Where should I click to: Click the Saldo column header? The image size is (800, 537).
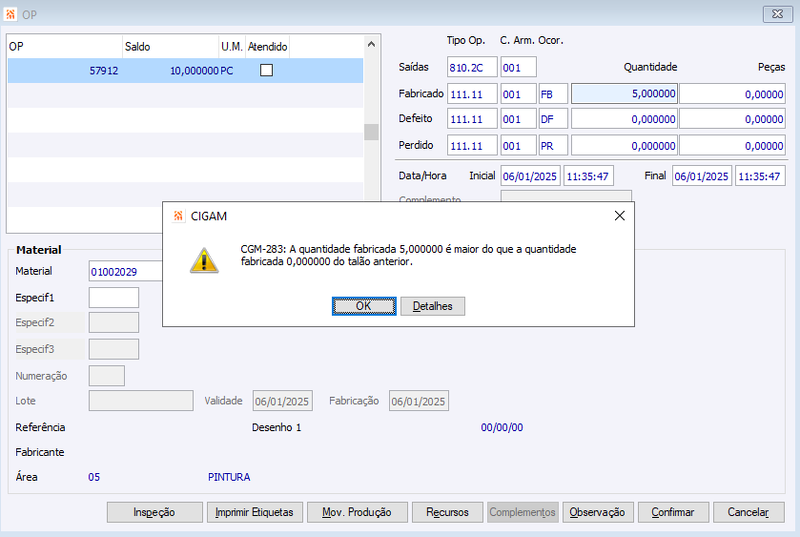pyautogui.click(x=170, y=46)
